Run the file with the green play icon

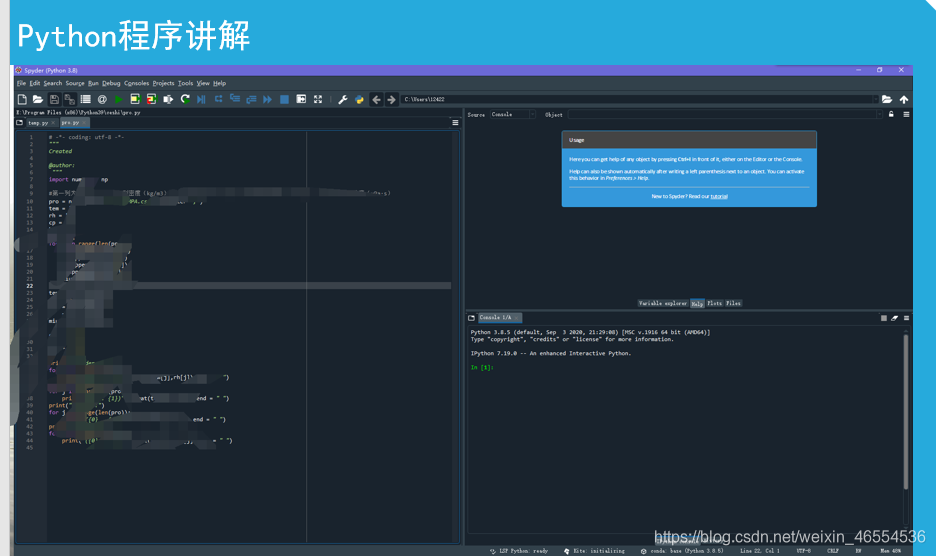click(x=118, y=100)
